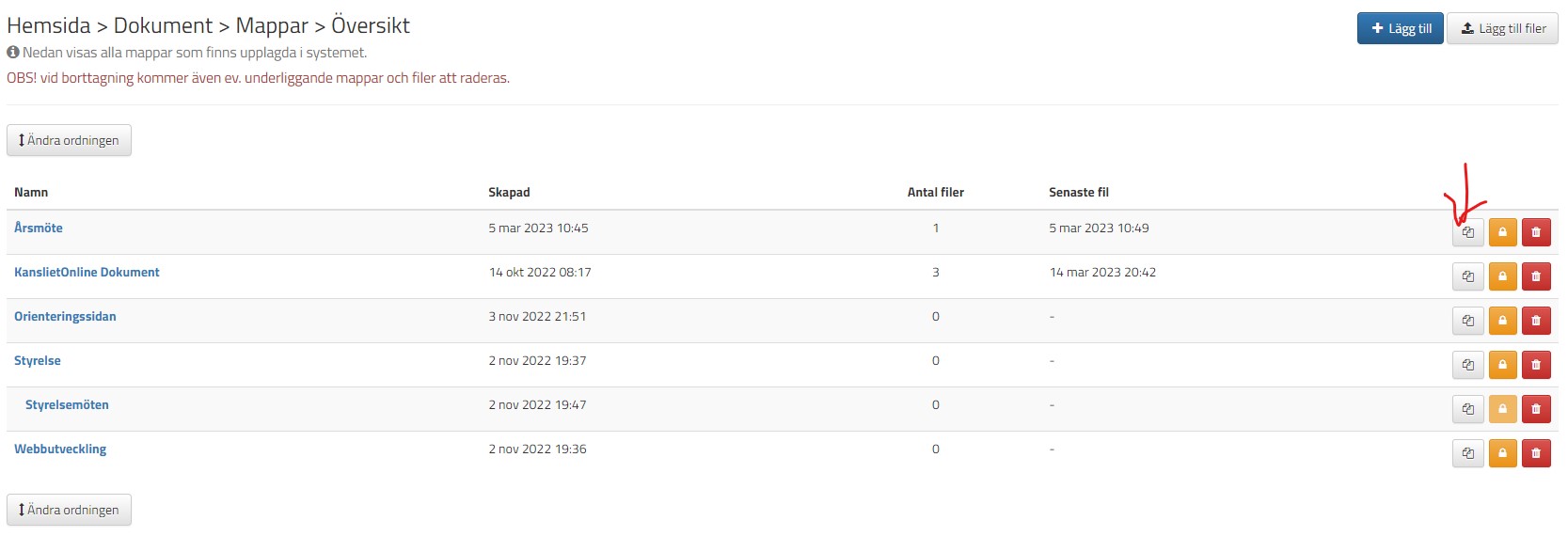Delete the Webbutveckling folder using trash icon
Screen dimensions: 1568x536
[1536, 453]
